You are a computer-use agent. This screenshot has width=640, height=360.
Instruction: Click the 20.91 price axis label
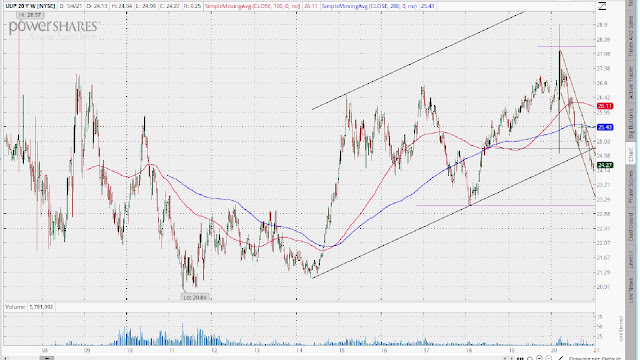tap(603, 287)
